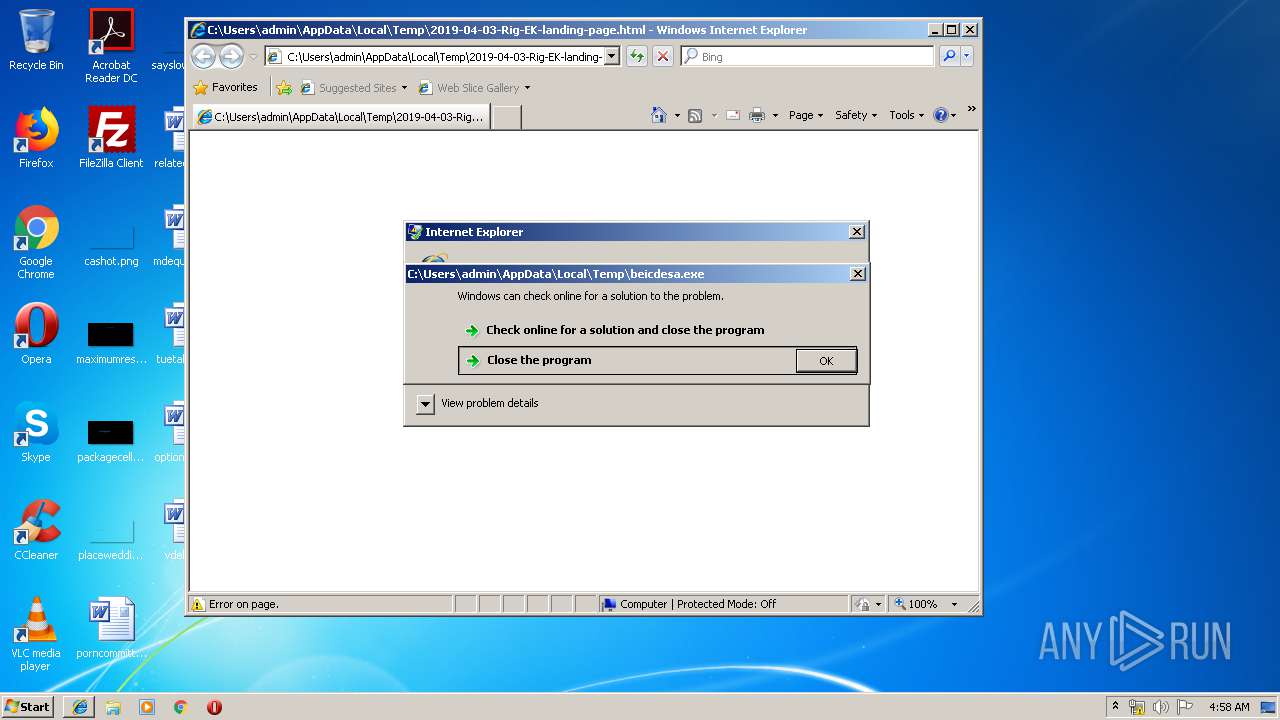Open Recycle Bin desktop icon

tap(36, 40)
